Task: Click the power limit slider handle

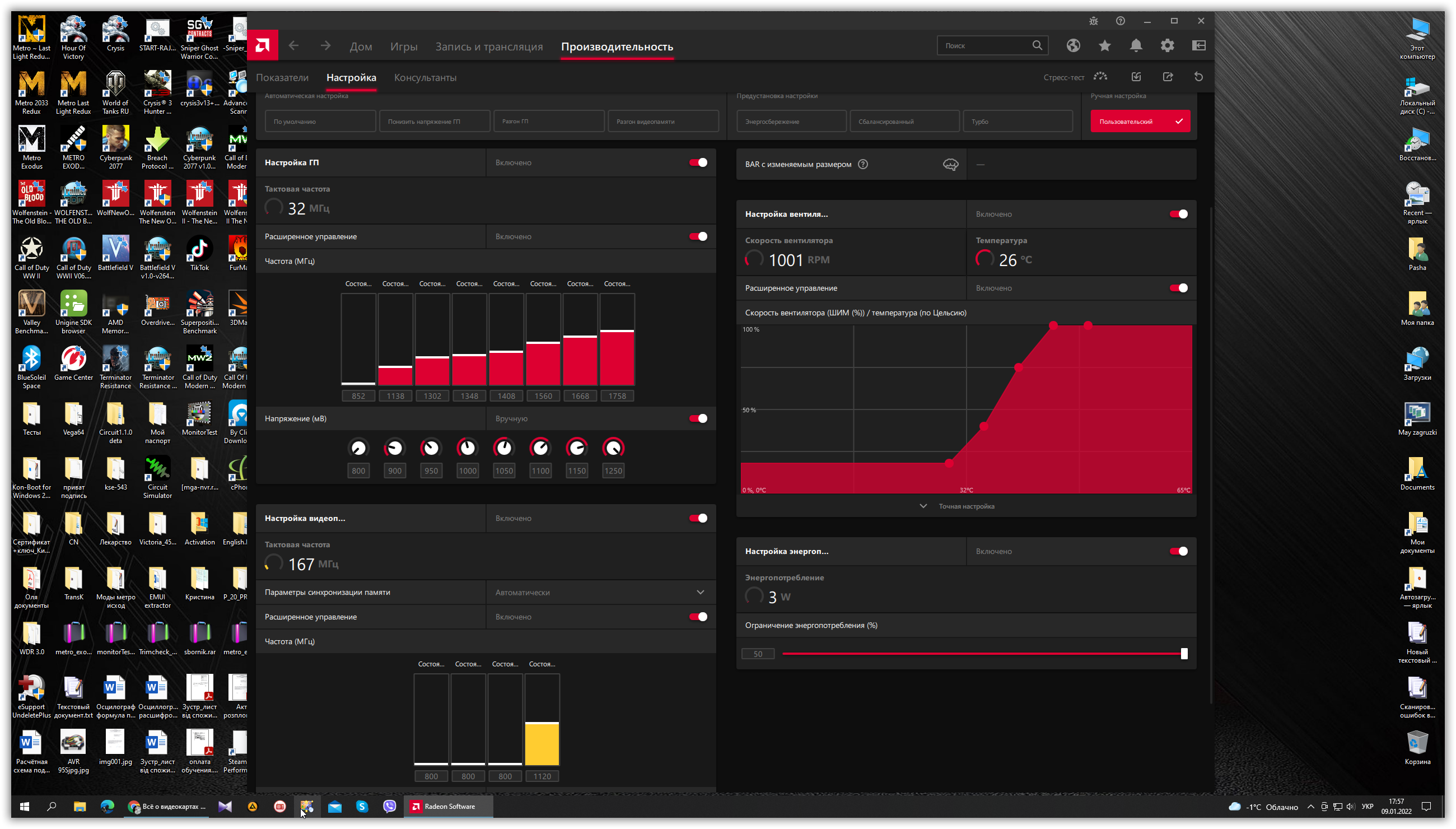Action: pos(1184,654)
